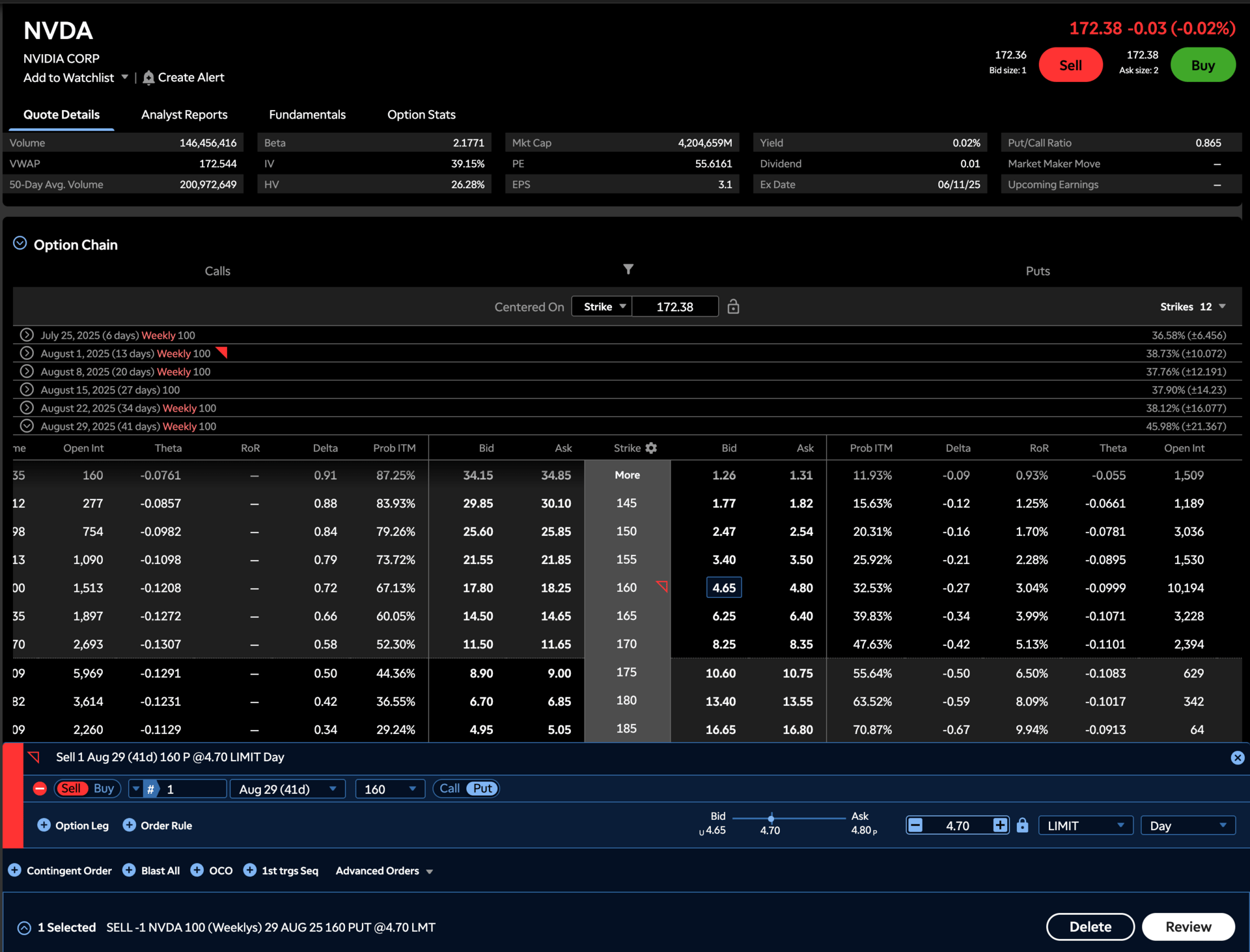
Task: Click the quantity # icon
Action: (x=150, y=789)
